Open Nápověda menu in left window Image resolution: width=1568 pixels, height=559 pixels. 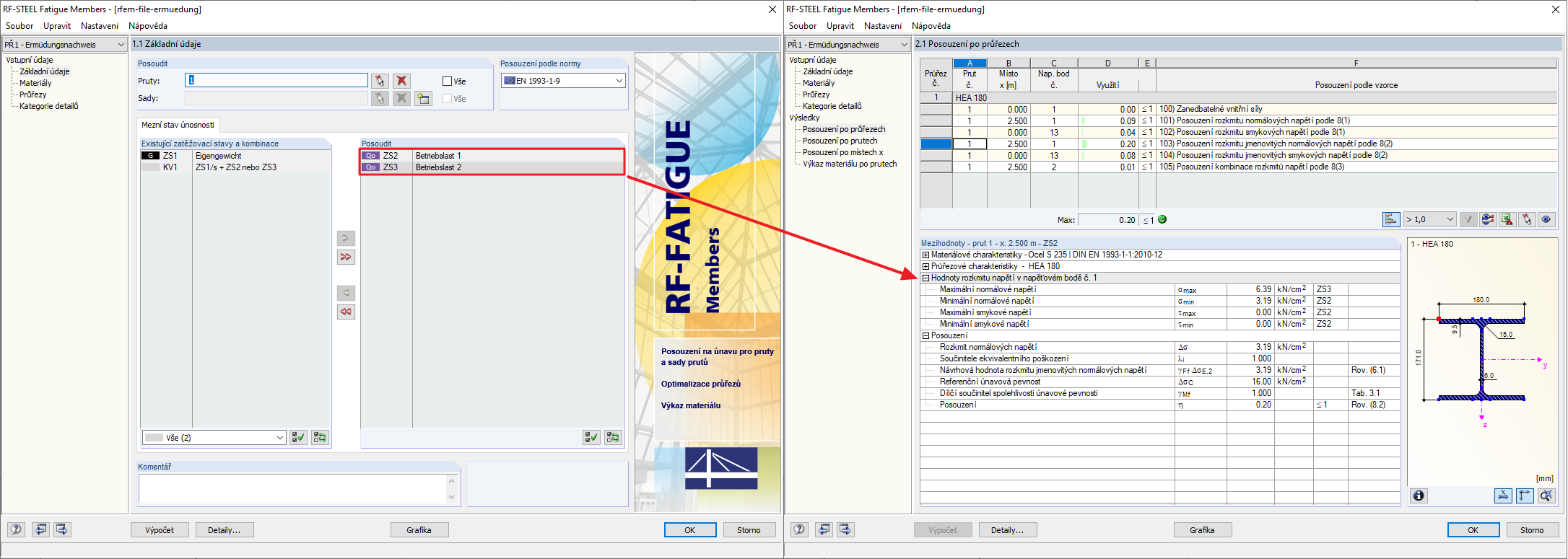click(x=148, y=26)
